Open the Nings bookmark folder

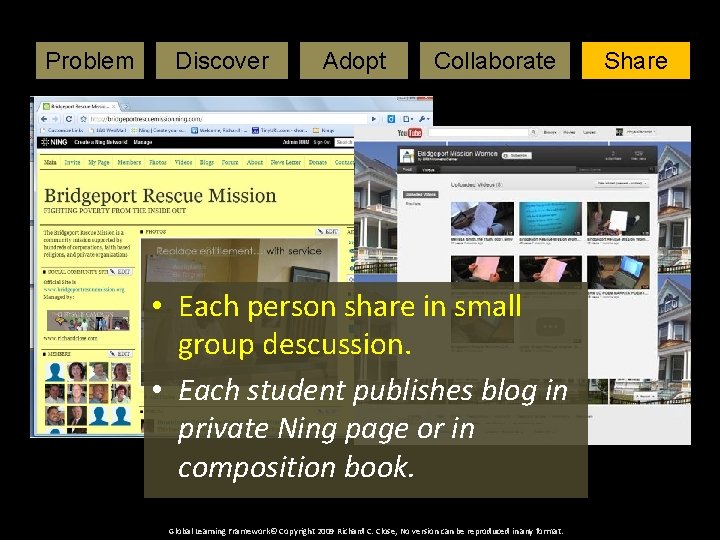(324, 130)
